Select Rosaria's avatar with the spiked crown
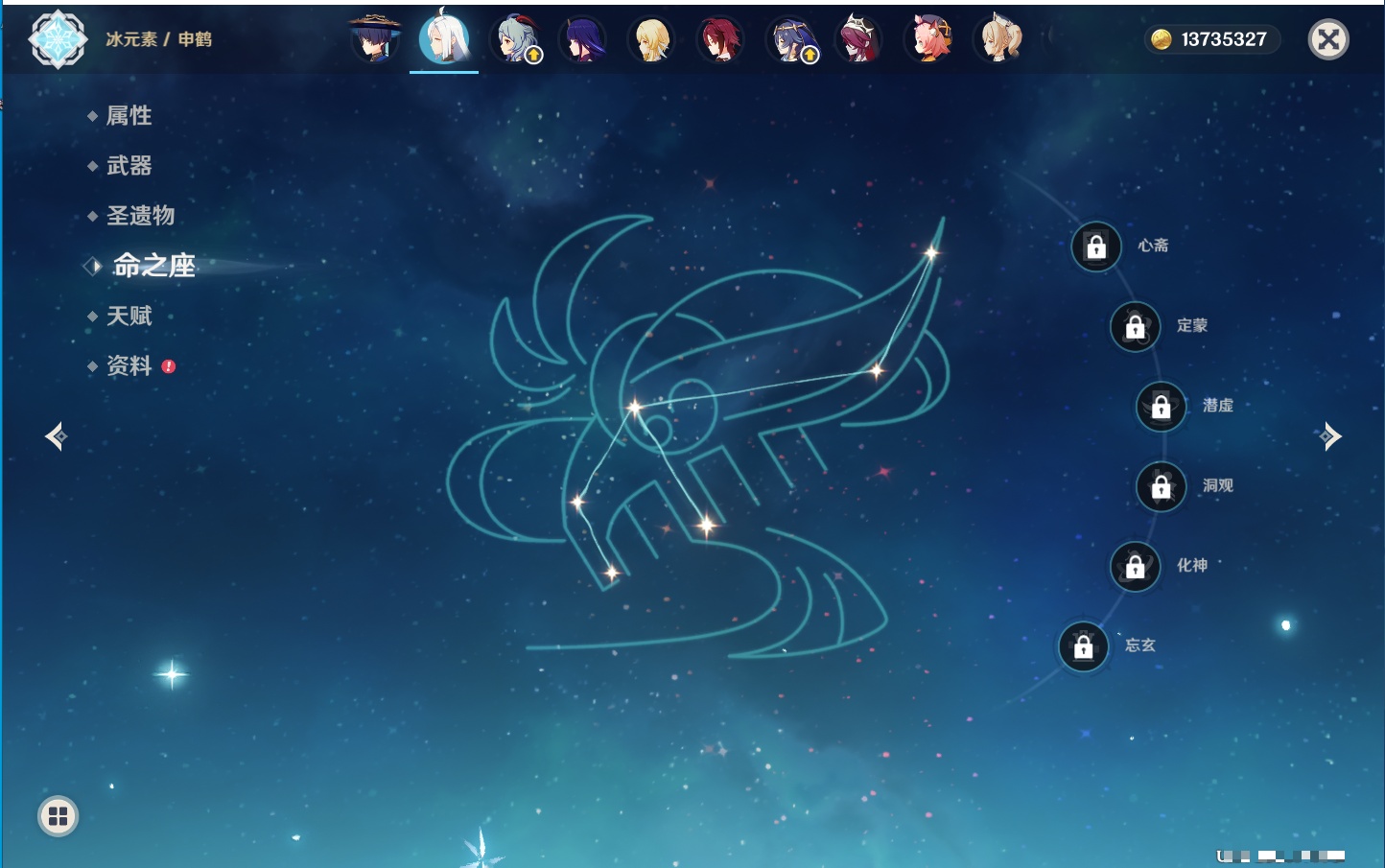This screenshot has width=1385, height=868. (x=858, y=39)
